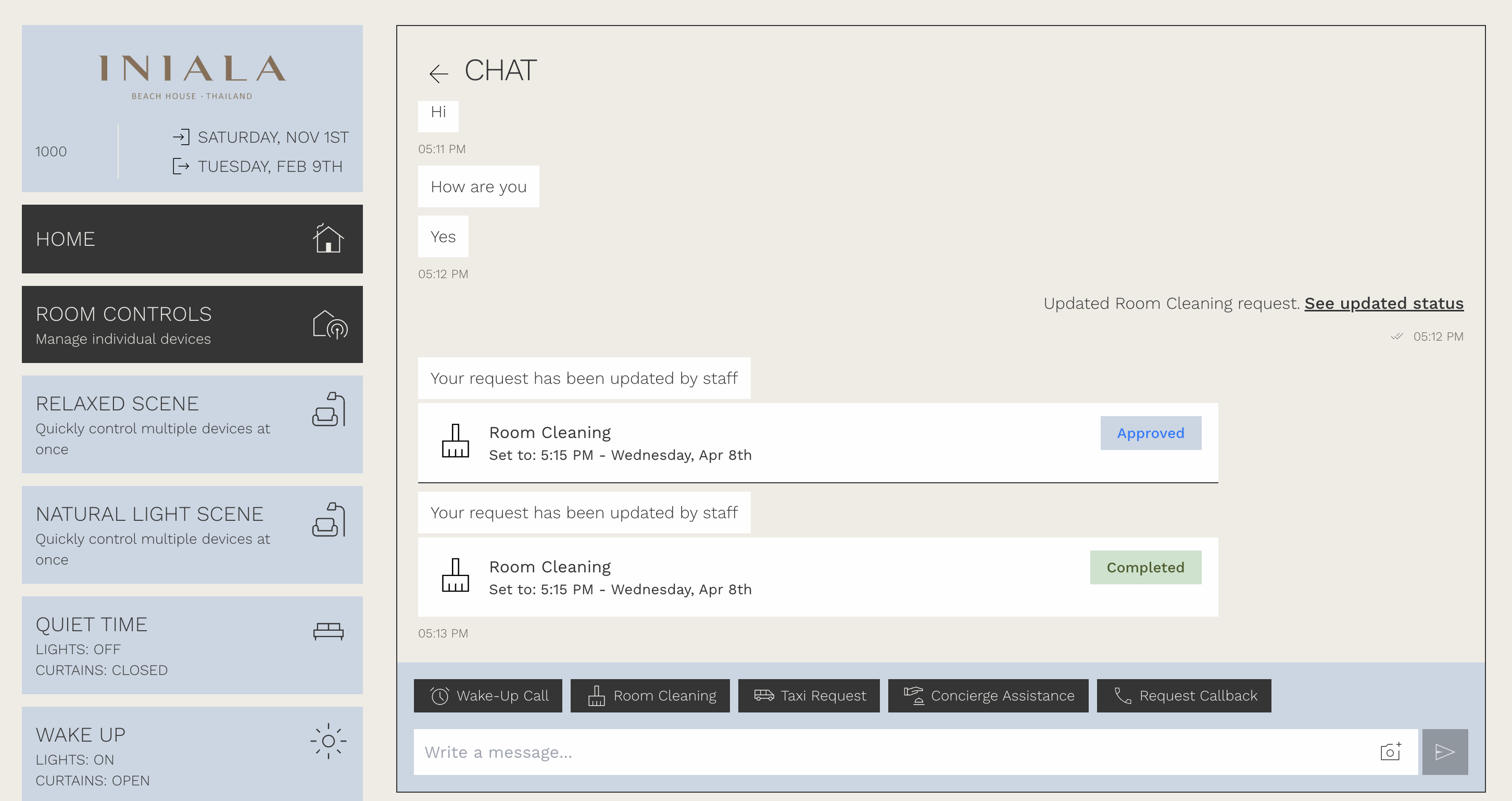Click the 05:13 PM timestamp

coord(443,634)
